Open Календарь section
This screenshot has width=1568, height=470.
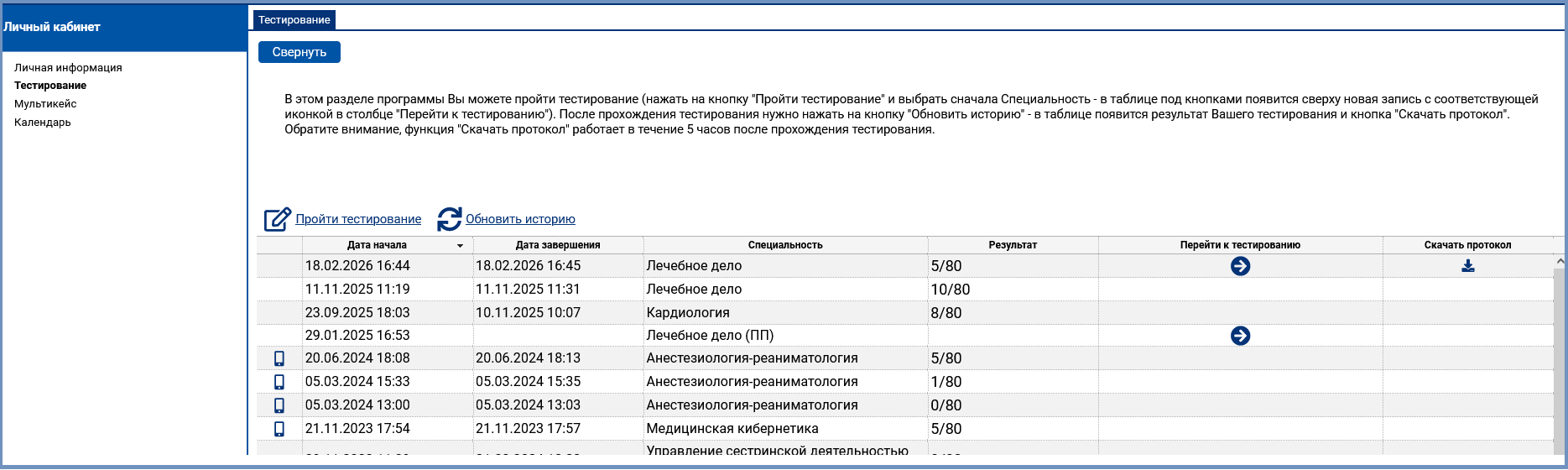coord(43,123)
